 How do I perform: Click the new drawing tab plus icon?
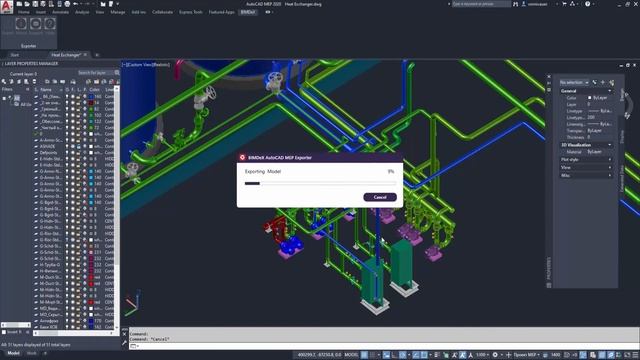point(97,55)
